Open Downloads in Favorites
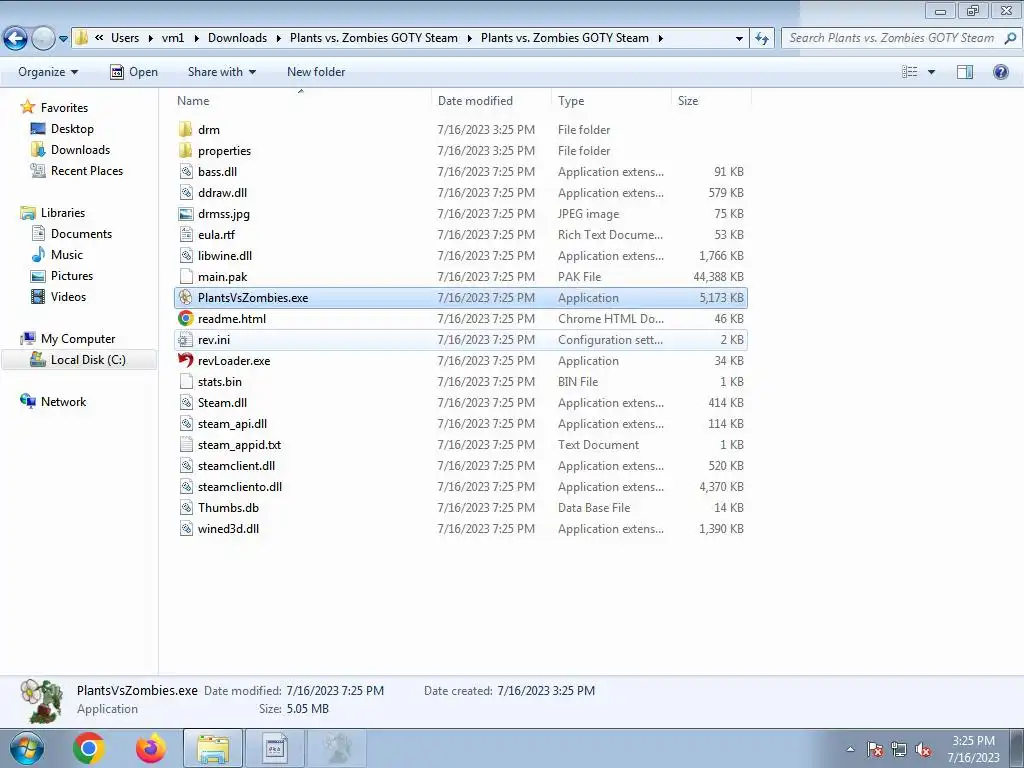Screen dimensions: 1024x768 [x=80, y=150]
